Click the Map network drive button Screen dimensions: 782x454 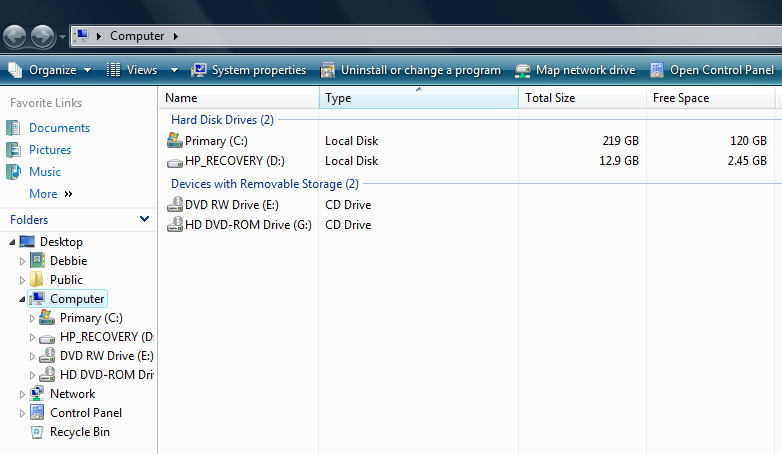[575, 70]
